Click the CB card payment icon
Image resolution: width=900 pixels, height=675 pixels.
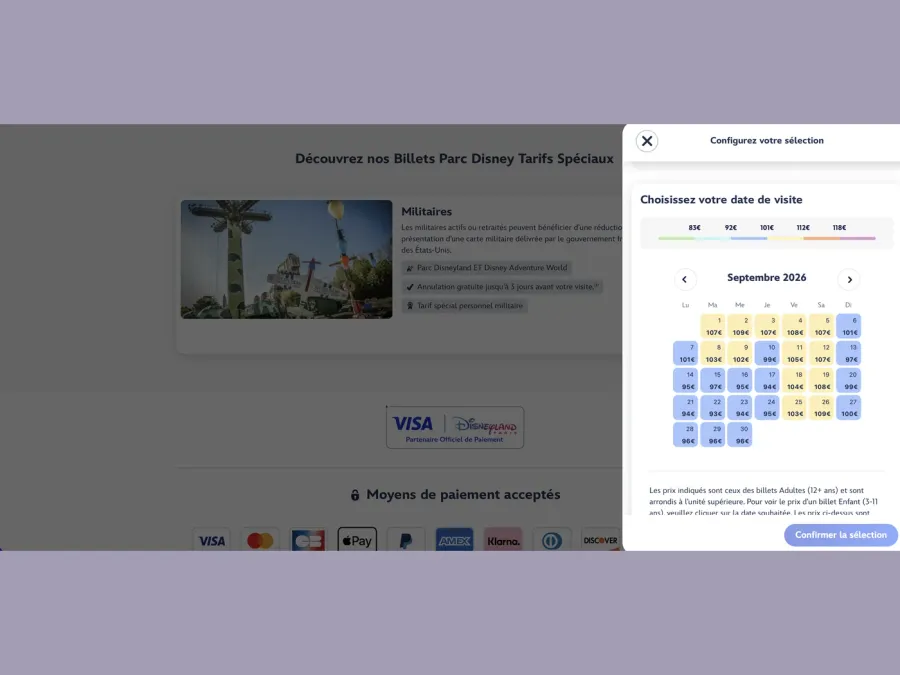tap(308, 540)
